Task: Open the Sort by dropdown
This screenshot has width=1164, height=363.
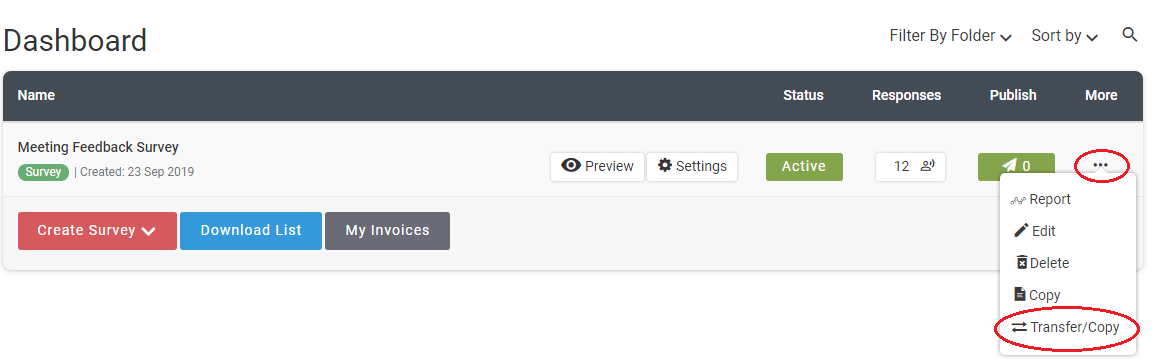Action: pyautogui.click(x=1065, y=36)
